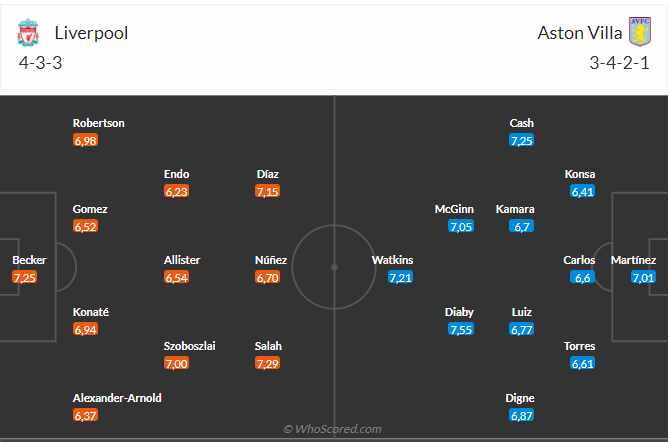Screen dimensions: 670x442
Task: Click the Liverpool club crest
Action: pyautogui.click(x=27, y=33)
